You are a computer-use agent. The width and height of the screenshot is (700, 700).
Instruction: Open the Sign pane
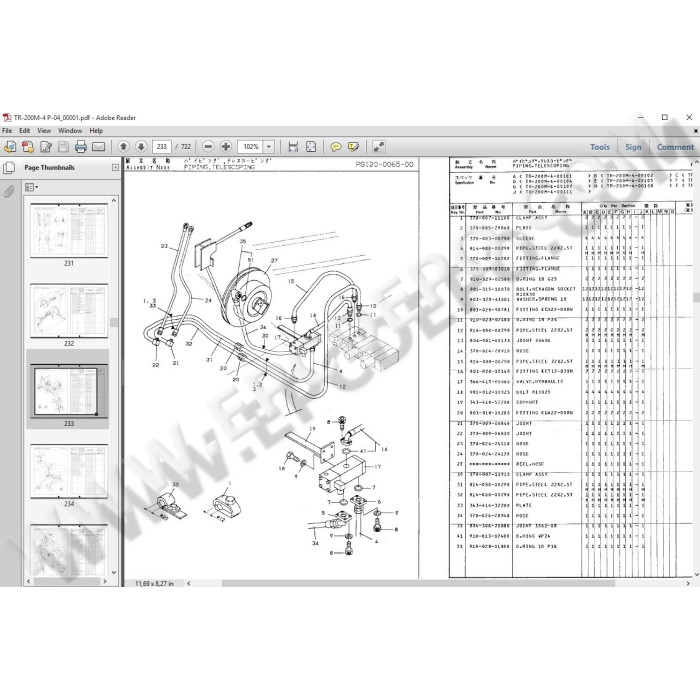[633, 147]
